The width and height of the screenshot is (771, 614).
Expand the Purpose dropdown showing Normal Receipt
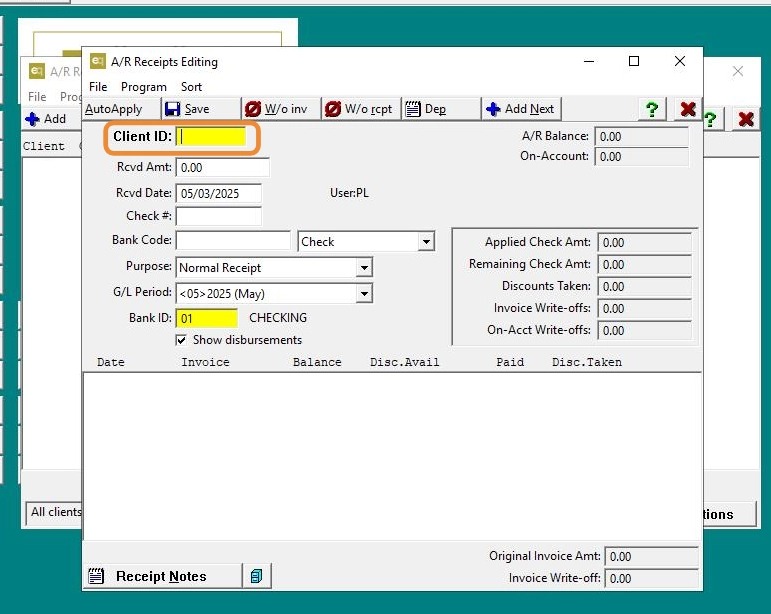[x=364, y=268]
